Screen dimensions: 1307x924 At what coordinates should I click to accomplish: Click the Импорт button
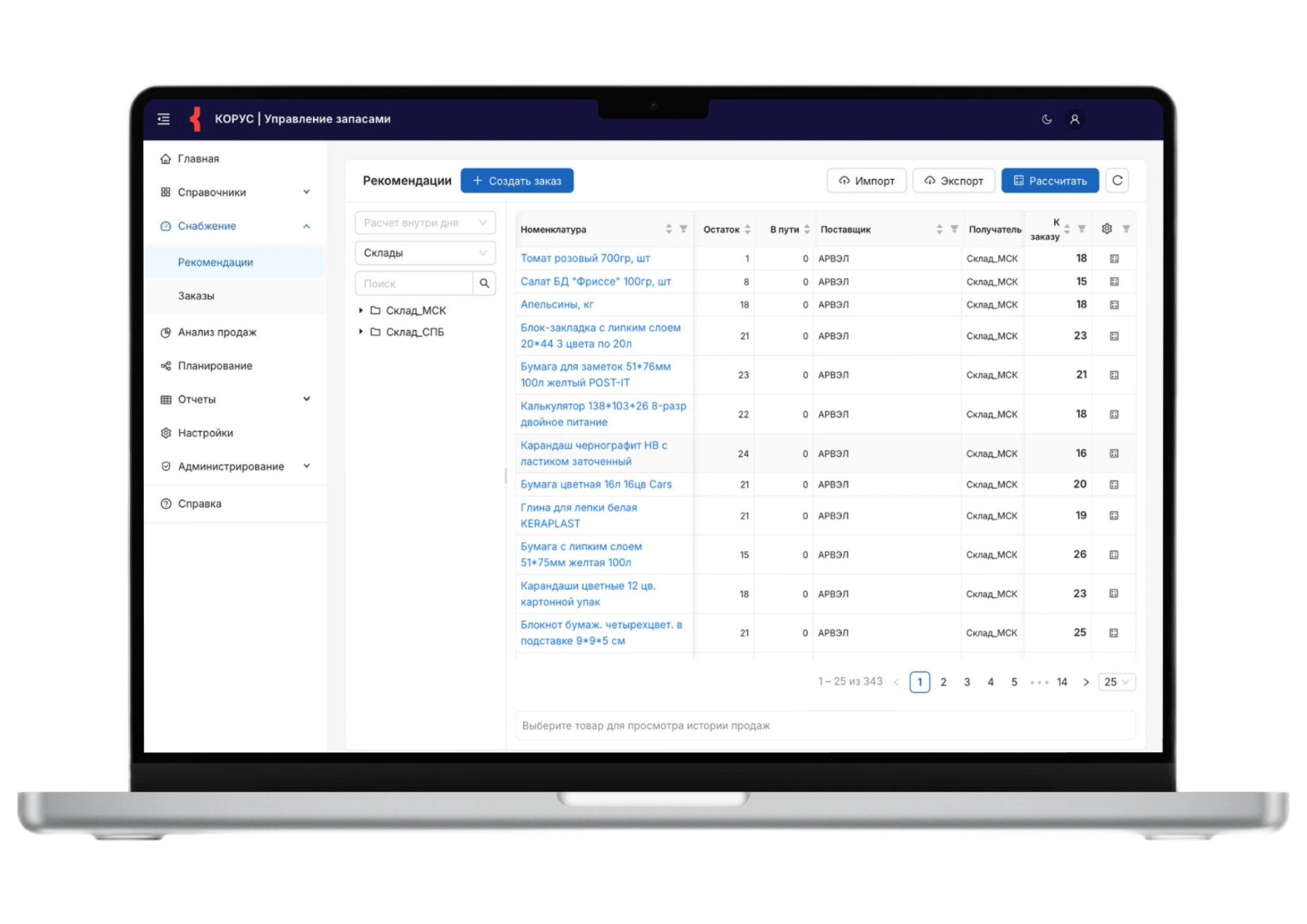[x=867, y=181]
